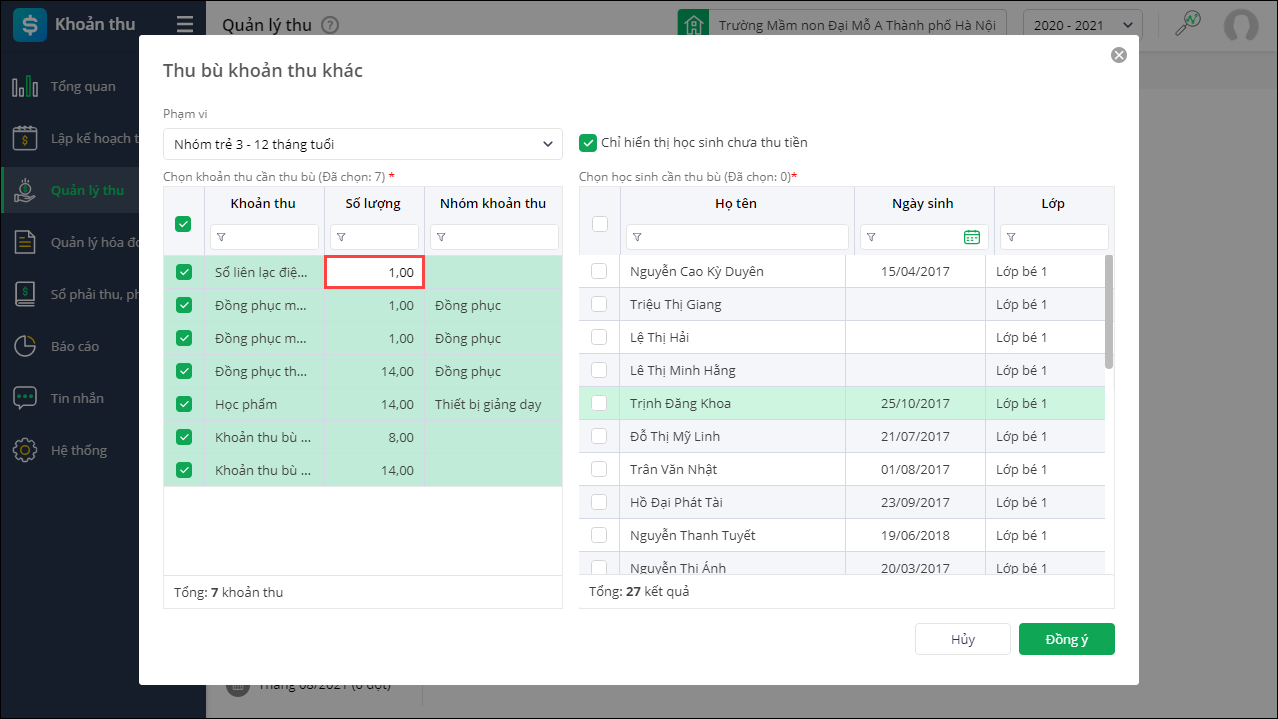Screen dimensions: 1278x719
Task: Tick checkbox for Nguyễn Cao Kỳ Duyên
Action: tap(599, 271)
